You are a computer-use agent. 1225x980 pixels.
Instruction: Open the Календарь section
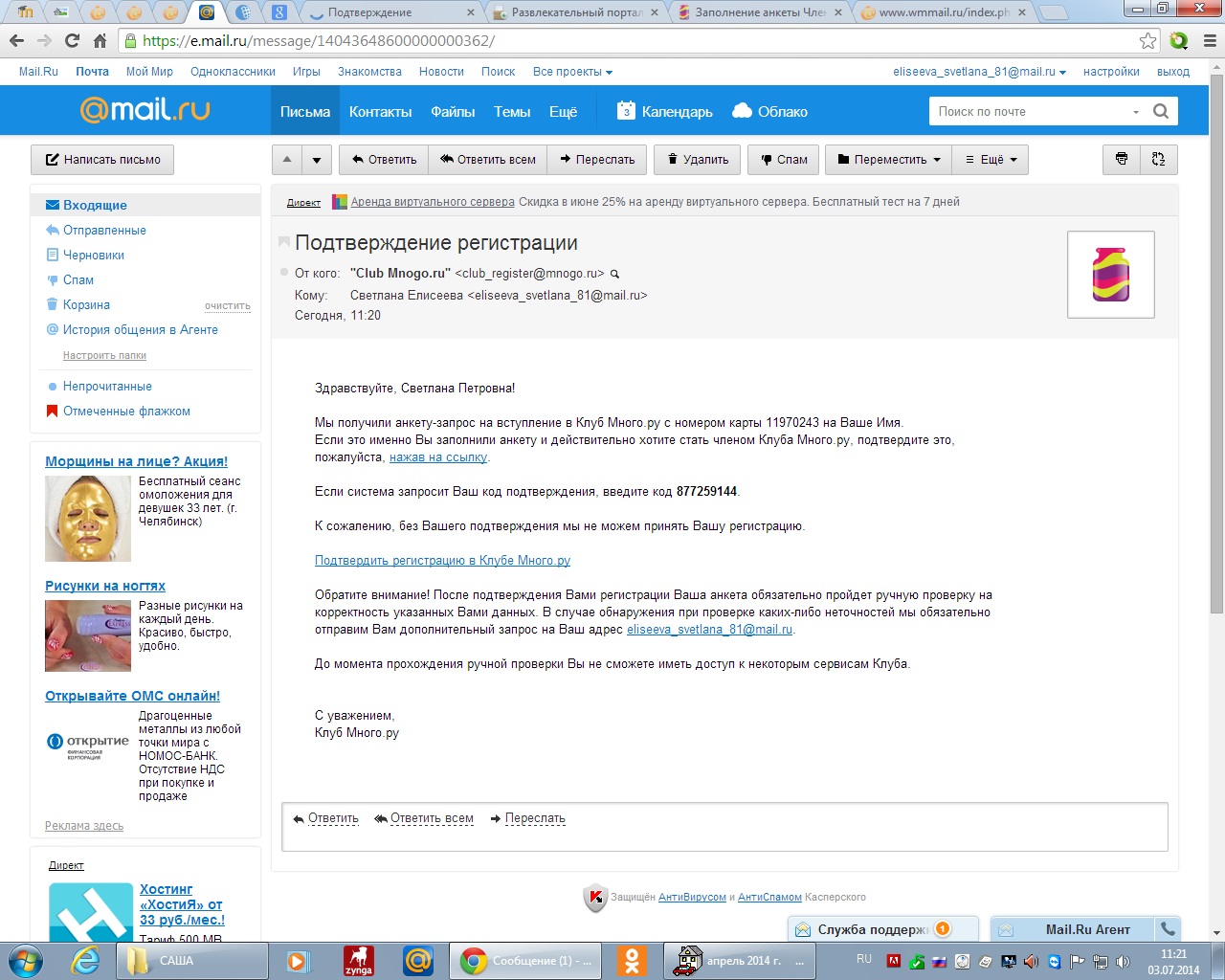pyautogui.click(x=665, y=111)
